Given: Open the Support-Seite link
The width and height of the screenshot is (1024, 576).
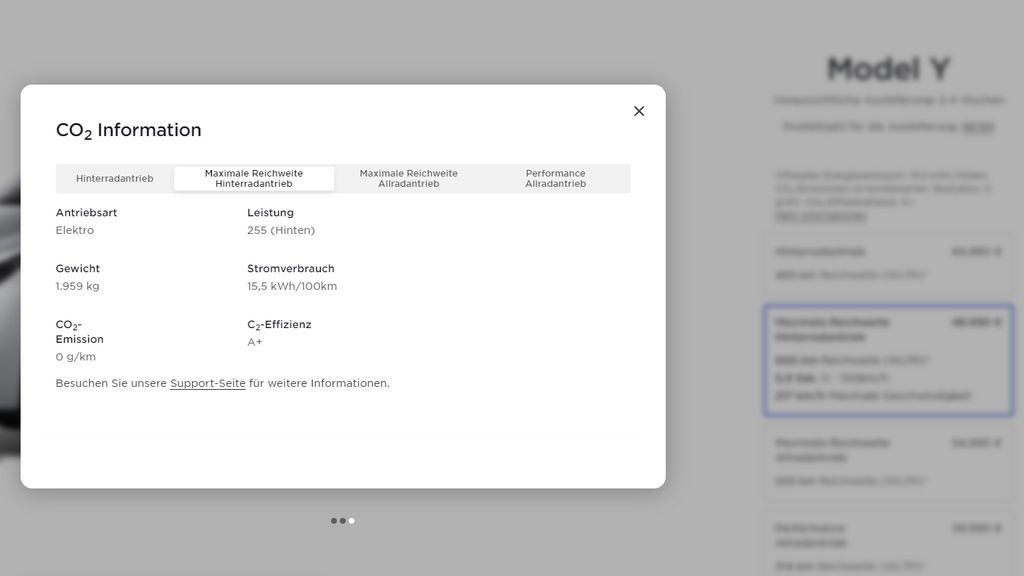Looking at the screenshot, I should click(207, 383).
